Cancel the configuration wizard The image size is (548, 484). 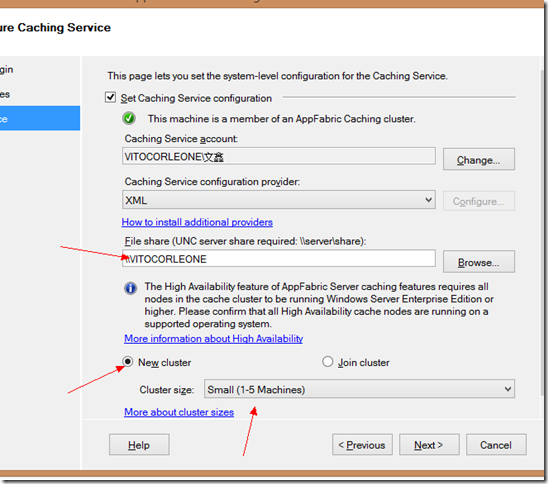point(496,445)
